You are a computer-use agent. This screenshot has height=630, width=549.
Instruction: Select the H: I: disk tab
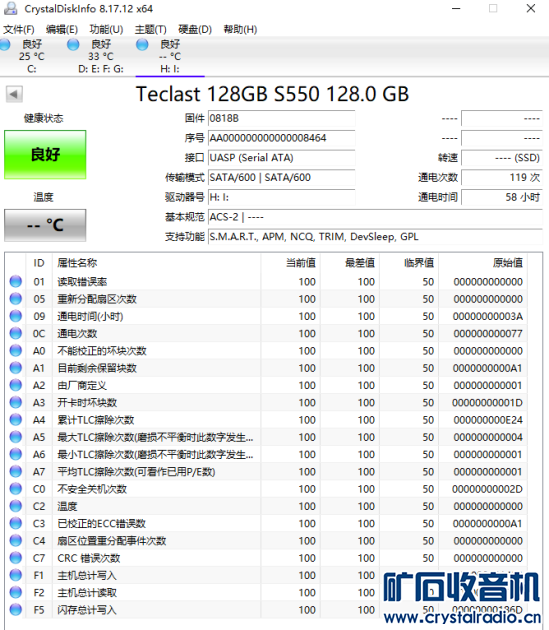coord(169,56)
